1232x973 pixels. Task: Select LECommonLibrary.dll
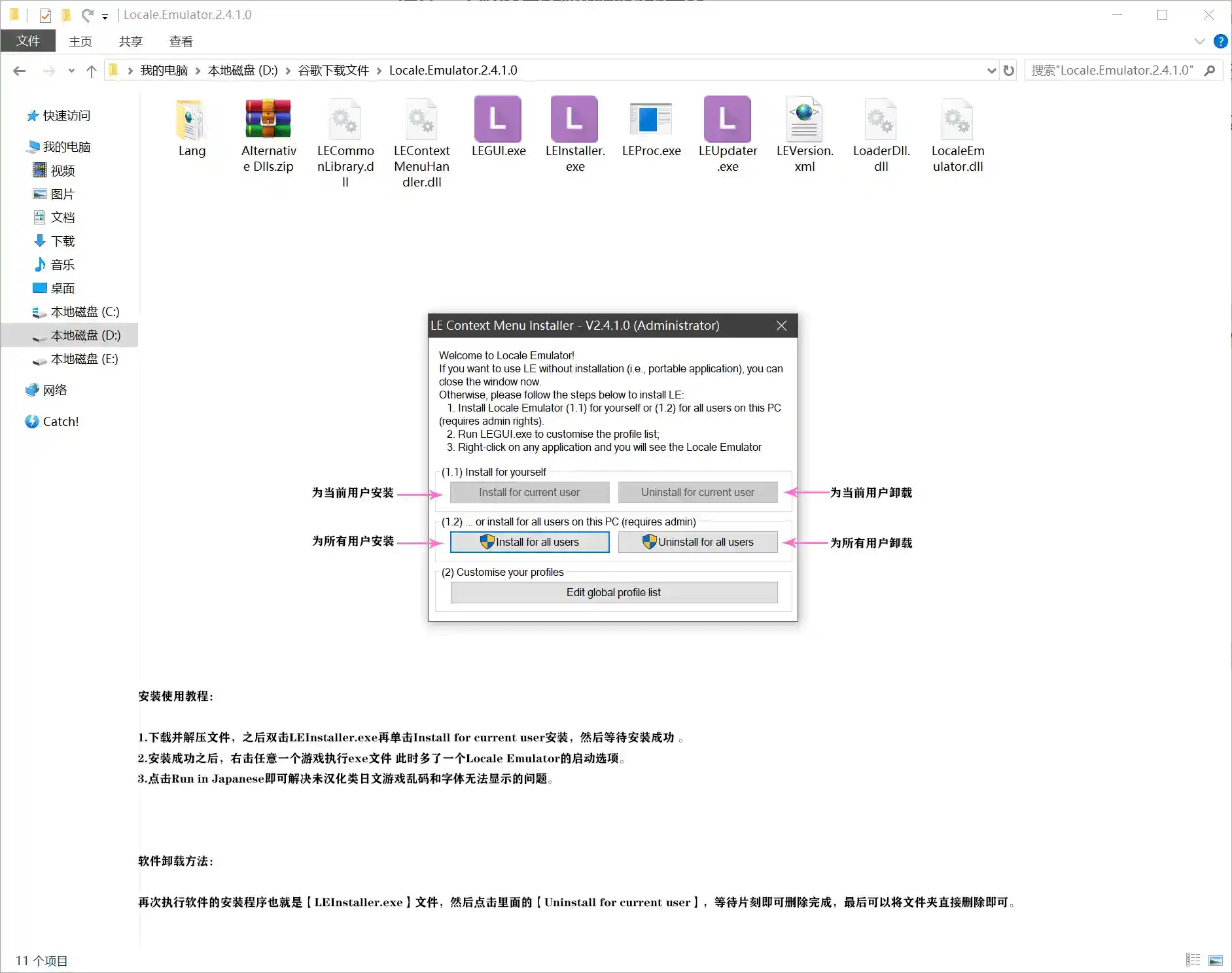point(345,120)
